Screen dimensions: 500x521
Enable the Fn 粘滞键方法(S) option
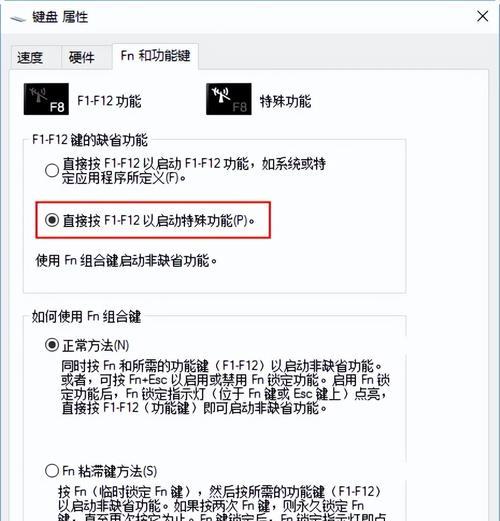(52, 471)
